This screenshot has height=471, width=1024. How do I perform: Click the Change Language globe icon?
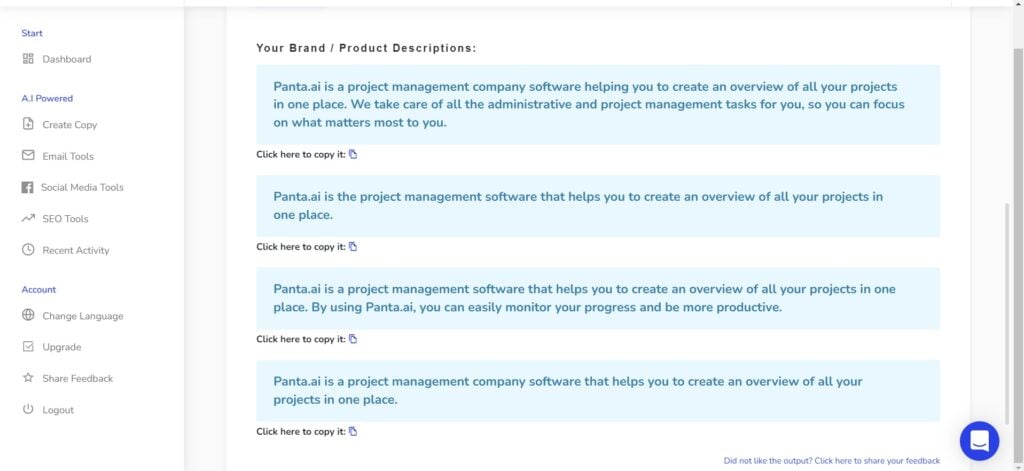point(28,315)
